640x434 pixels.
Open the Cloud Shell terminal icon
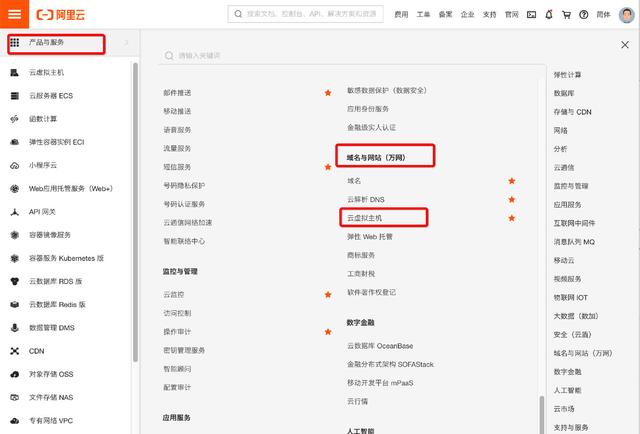[531, 15]
